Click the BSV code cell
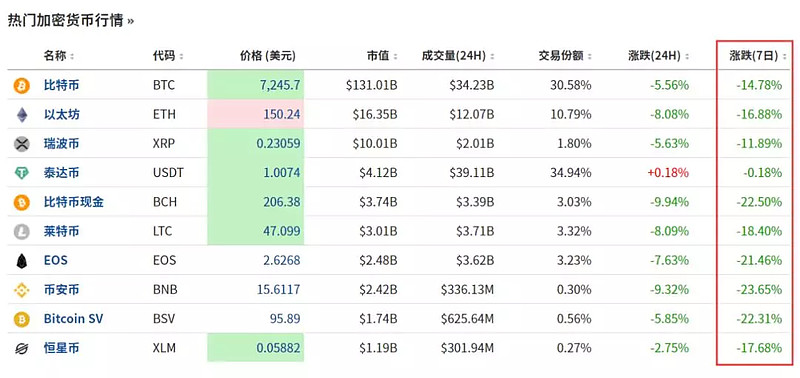 tap(164, 319)
